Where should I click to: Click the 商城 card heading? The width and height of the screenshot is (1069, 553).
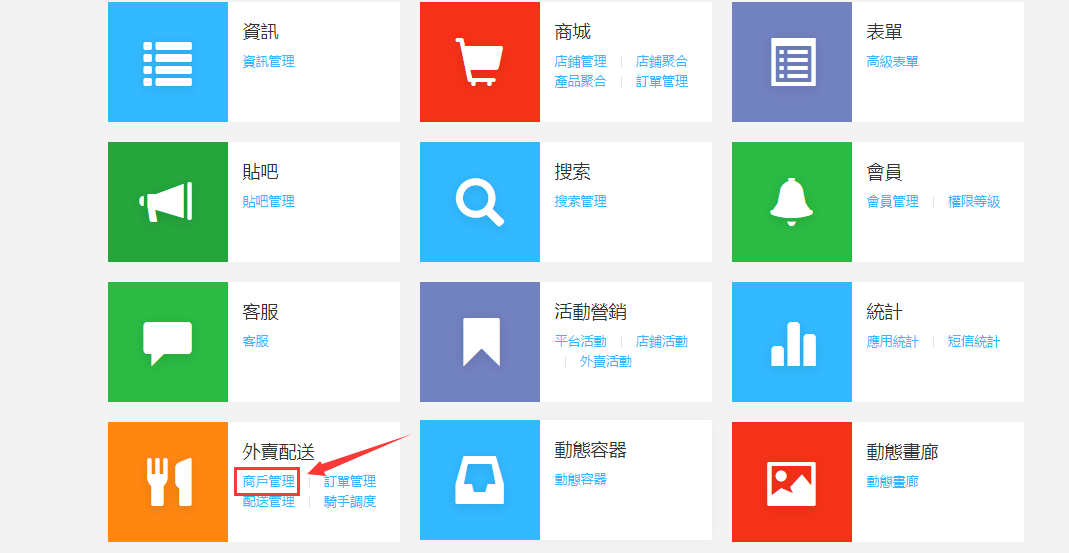[573, 32]
